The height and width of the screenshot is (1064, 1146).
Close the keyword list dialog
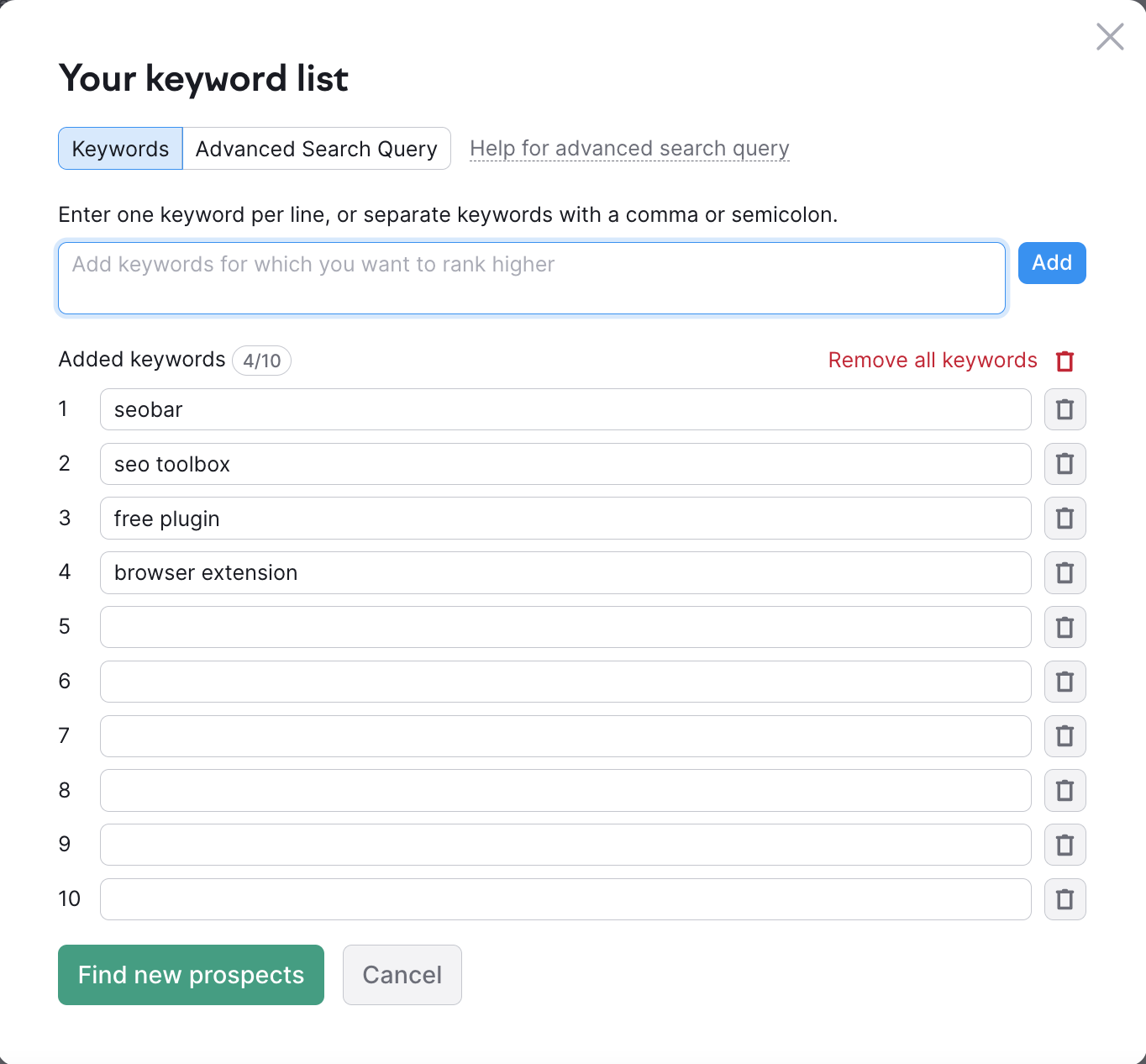(1109, 37)
